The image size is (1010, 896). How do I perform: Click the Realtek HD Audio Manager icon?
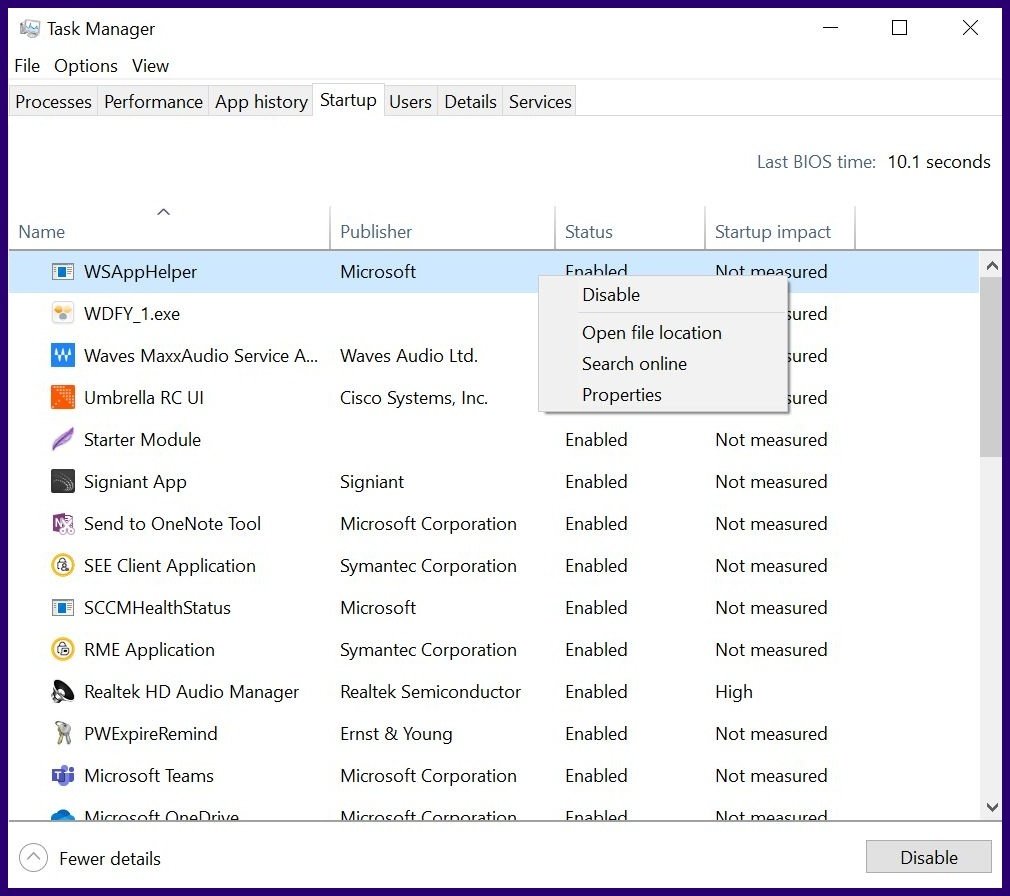pyautogui.click(x=62, y=692)
